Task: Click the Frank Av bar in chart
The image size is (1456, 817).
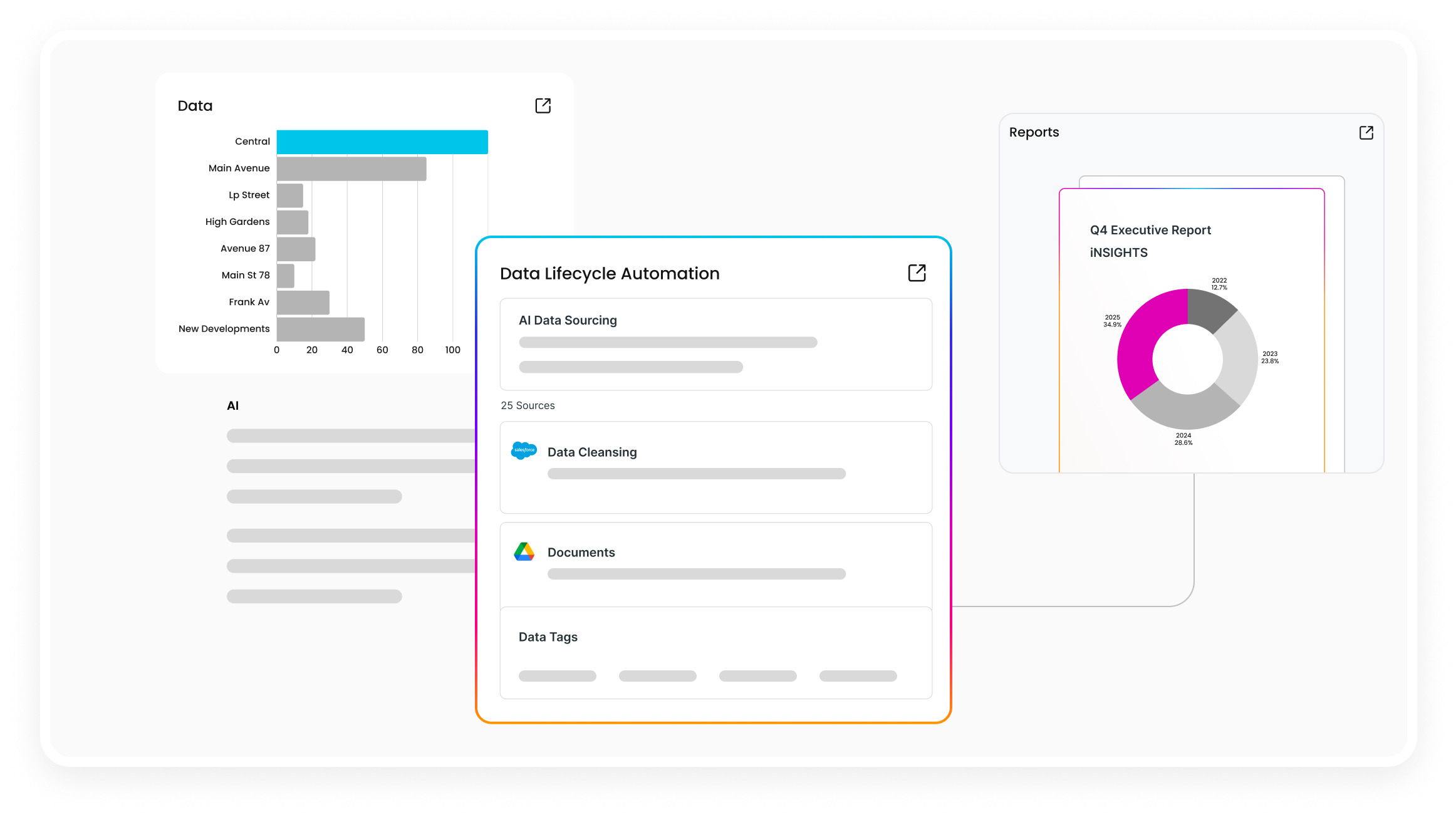Action: click(x=303, y=303)
